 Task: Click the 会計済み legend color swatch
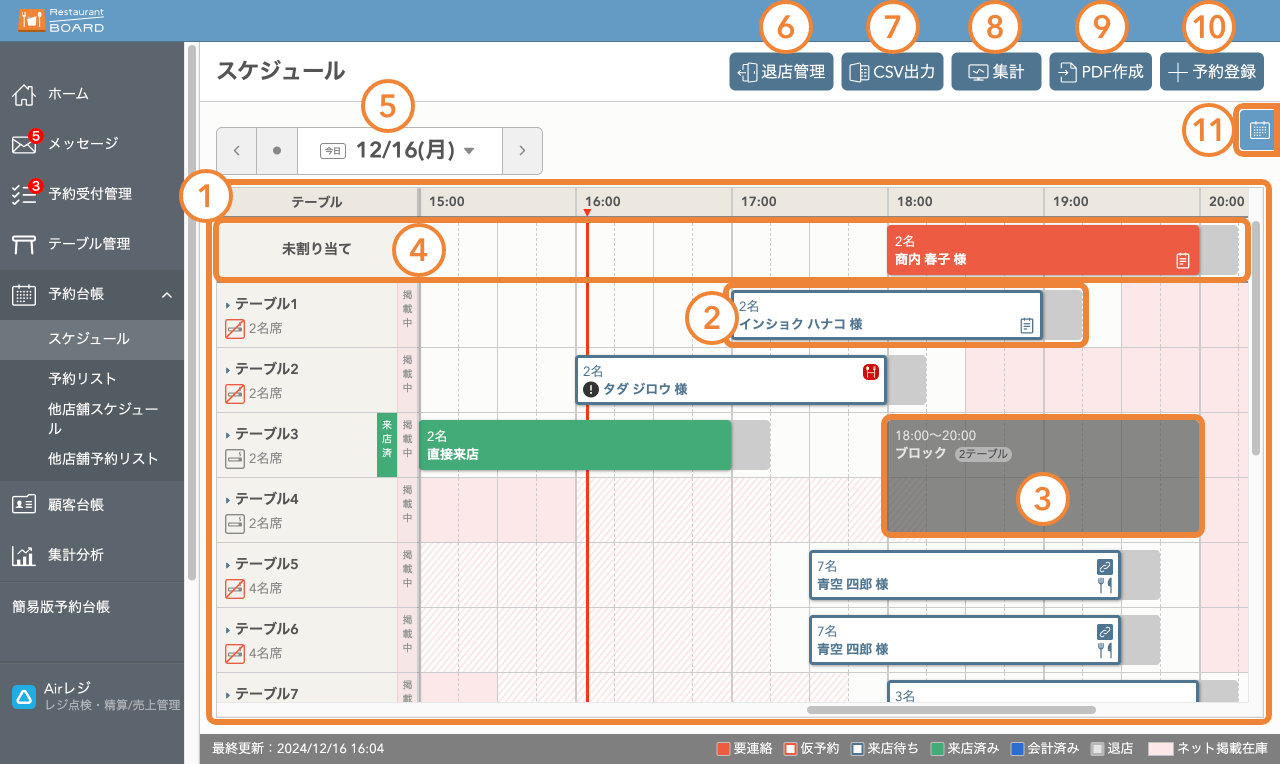pos(1017,749)
